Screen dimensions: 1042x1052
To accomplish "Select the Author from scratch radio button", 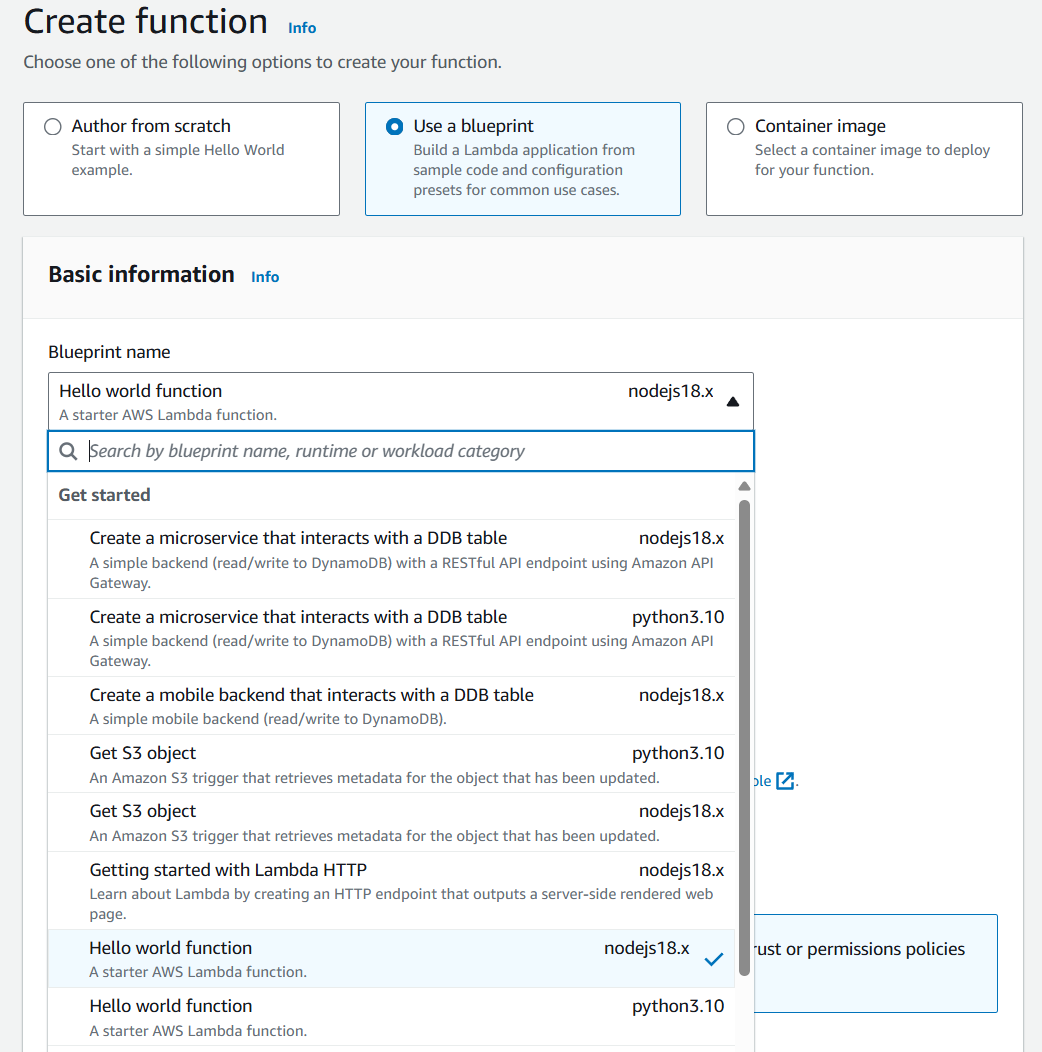I will (x=53, y=126).
